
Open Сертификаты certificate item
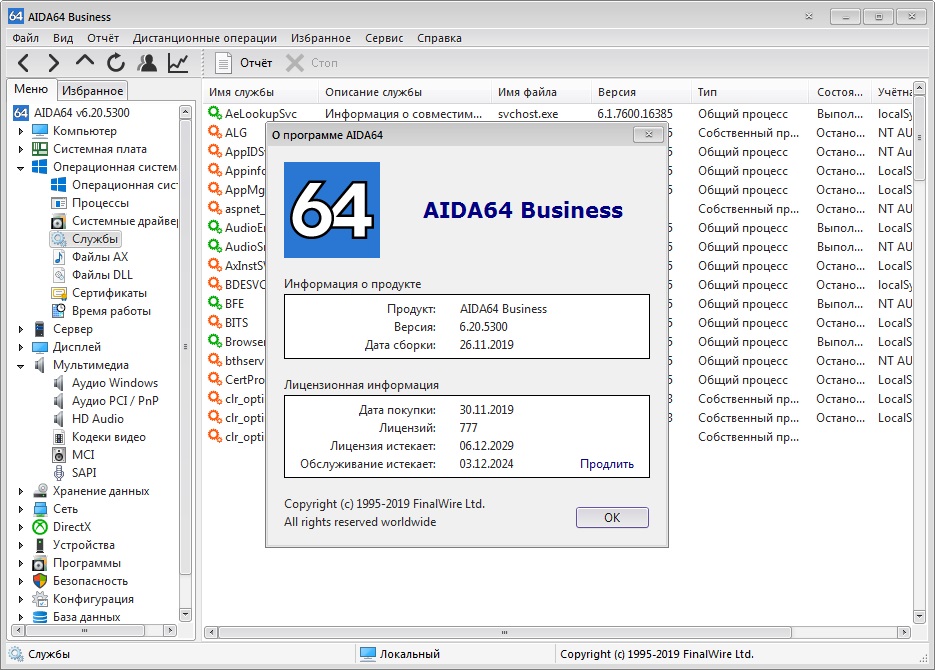coord(99,293)
